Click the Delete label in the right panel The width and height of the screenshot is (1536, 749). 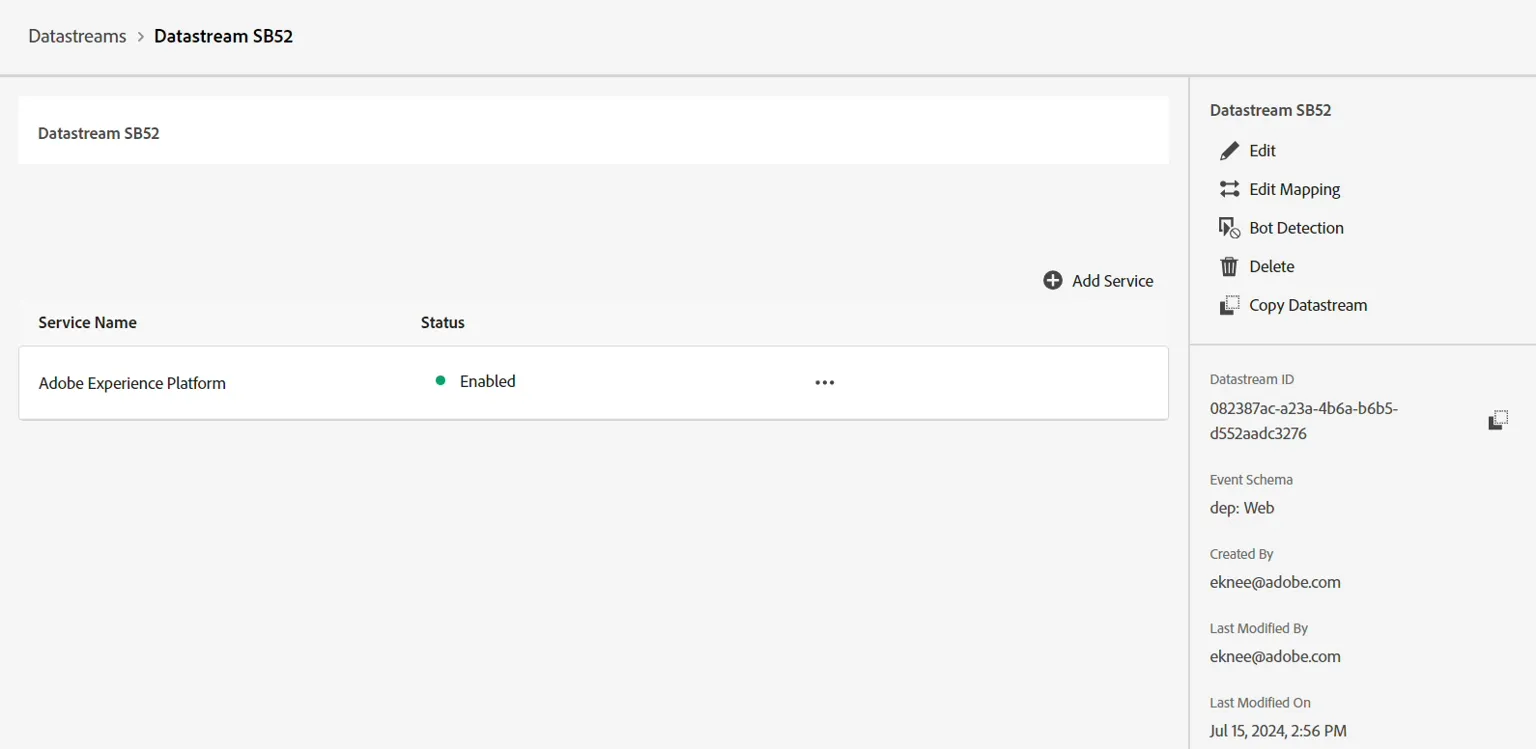[x=1271, y=267]
